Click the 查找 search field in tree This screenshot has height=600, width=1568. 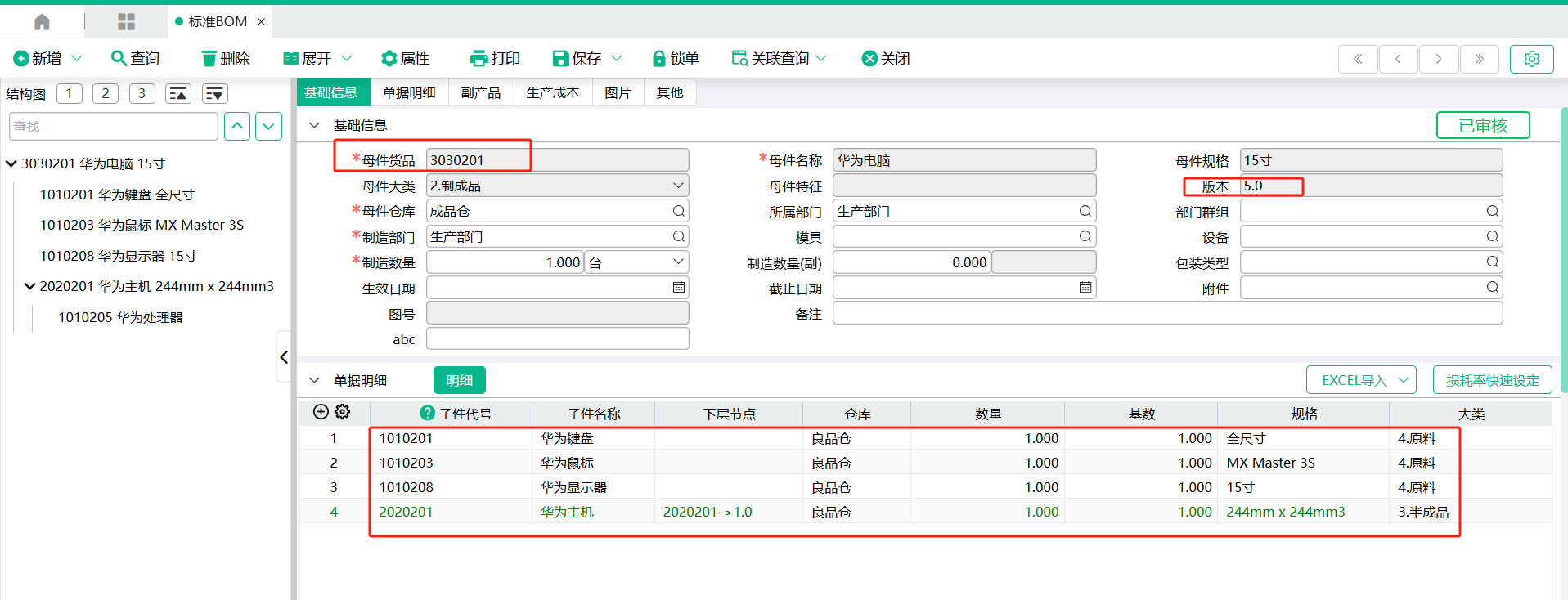[114, 127]
